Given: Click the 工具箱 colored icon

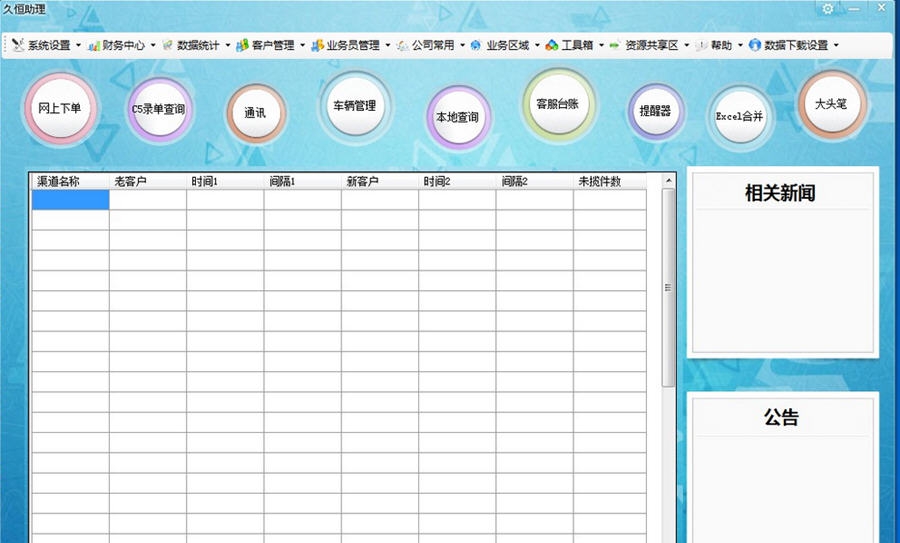Looking at the screenshot, I should (552, 45).
